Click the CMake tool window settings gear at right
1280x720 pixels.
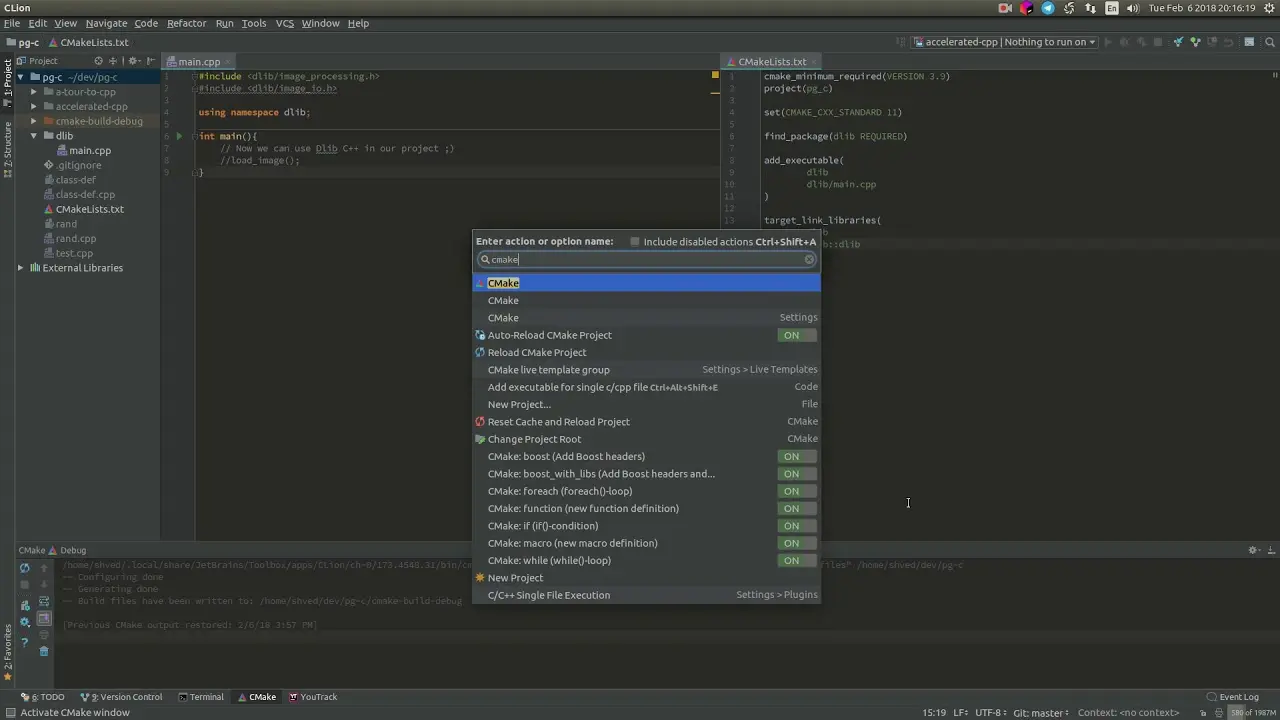coord(1253,550)
